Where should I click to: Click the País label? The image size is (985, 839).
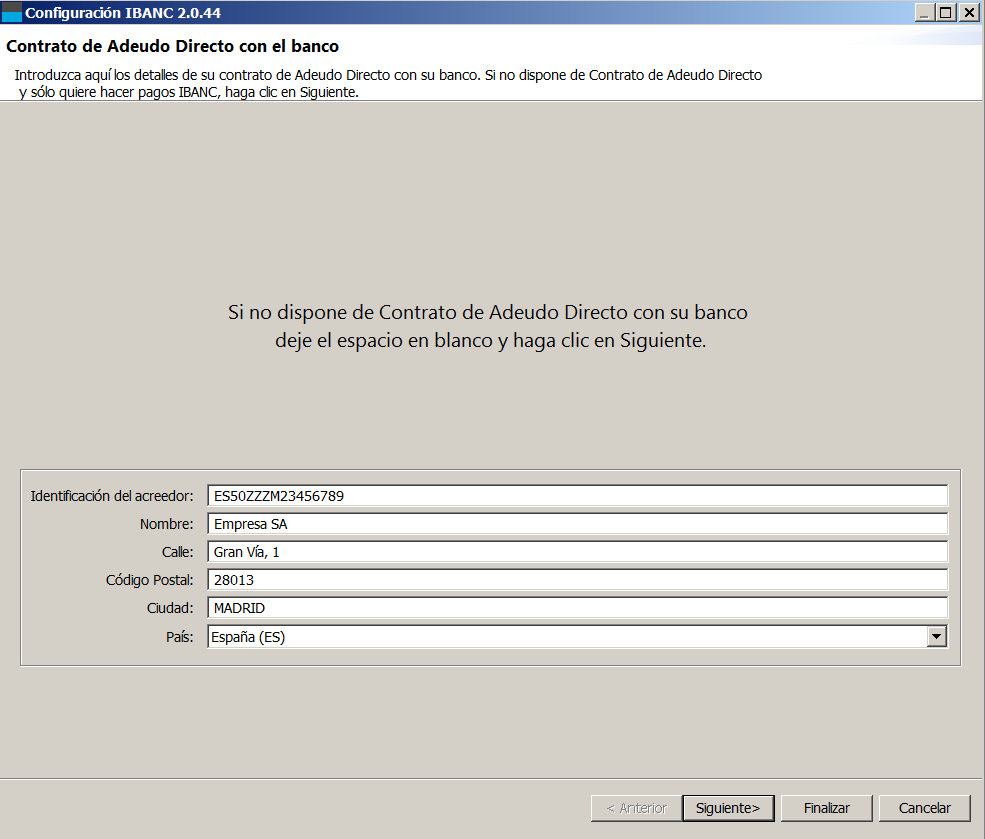(180, 637)
